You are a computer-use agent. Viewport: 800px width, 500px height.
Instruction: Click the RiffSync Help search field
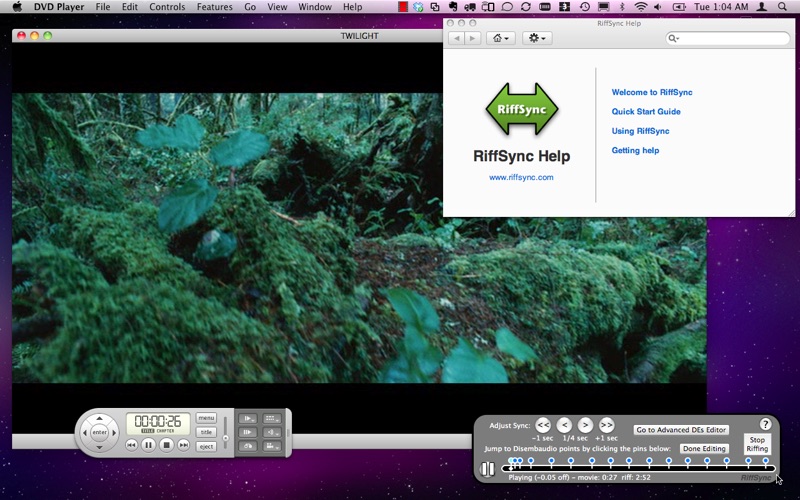click(x=728, y=38)
